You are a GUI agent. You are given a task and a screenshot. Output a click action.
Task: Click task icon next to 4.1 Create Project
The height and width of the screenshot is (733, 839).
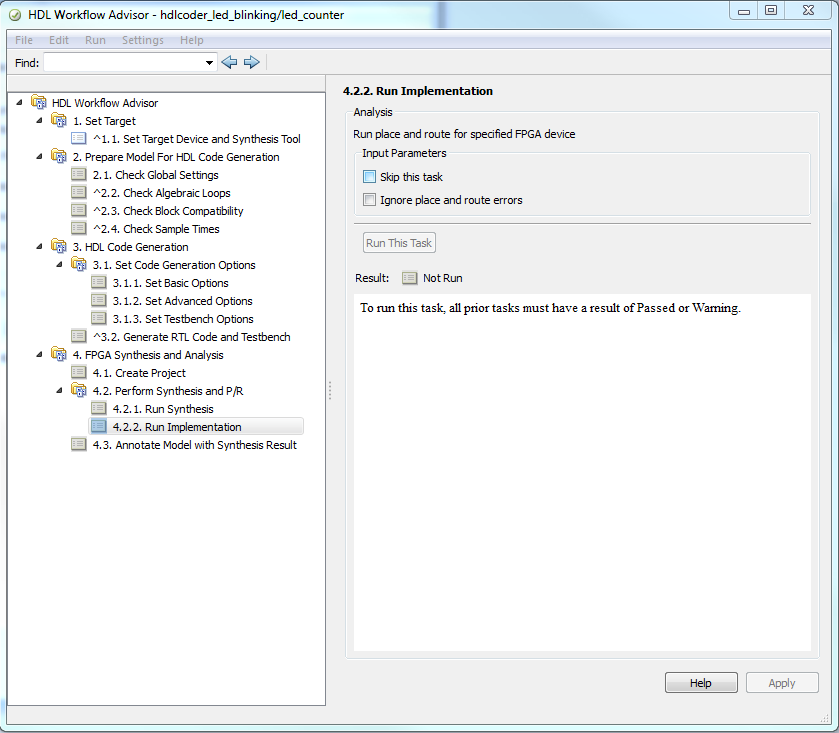[x=79, y=372]
